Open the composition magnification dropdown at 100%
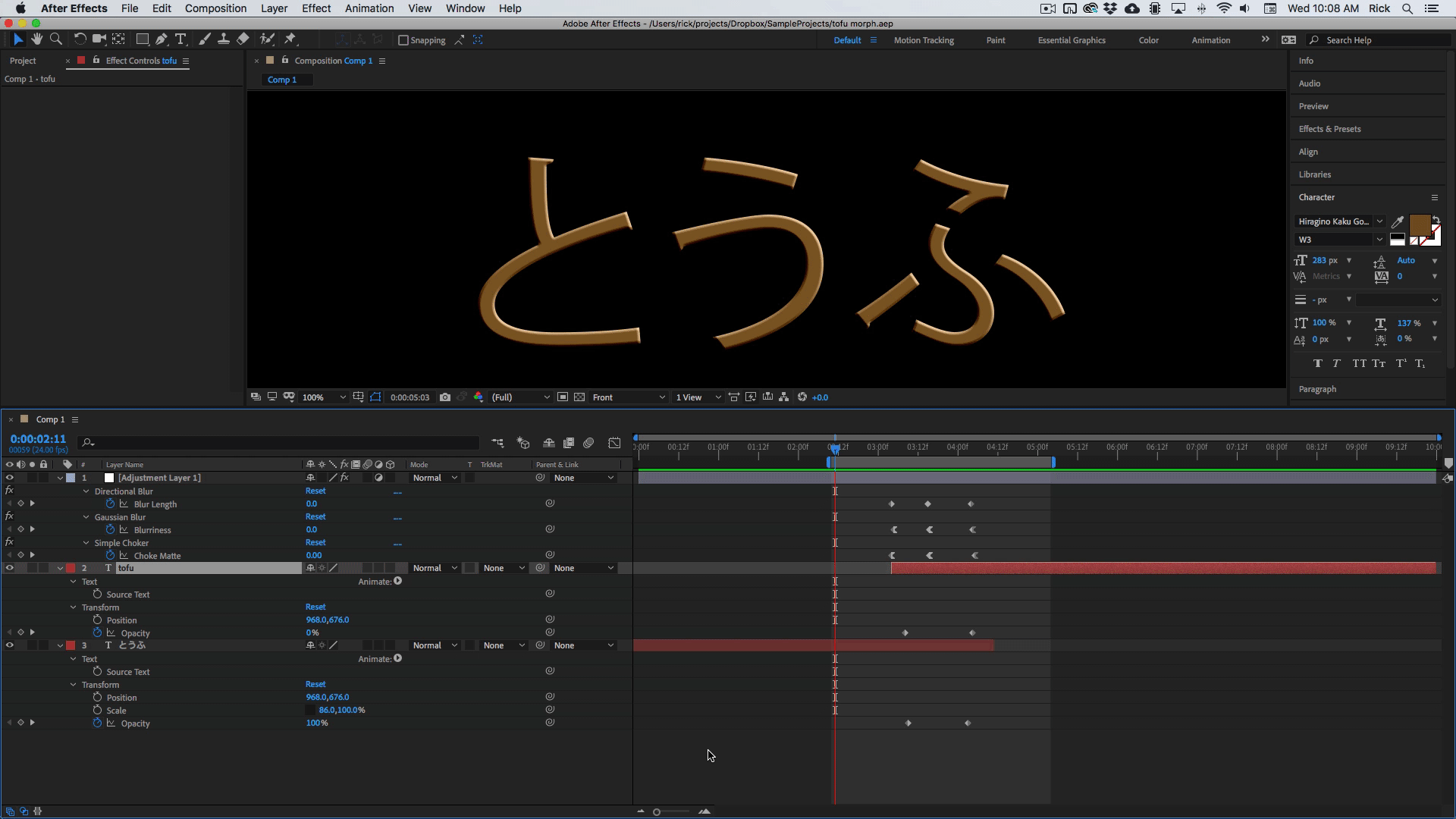 point(324,397)
